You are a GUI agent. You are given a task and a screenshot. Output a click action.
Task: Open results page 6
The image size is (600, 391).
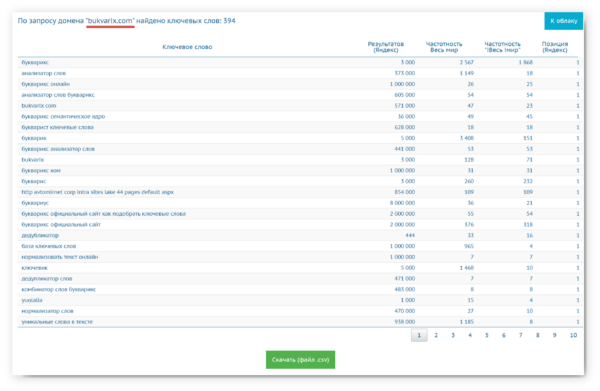tap(504, 336)
